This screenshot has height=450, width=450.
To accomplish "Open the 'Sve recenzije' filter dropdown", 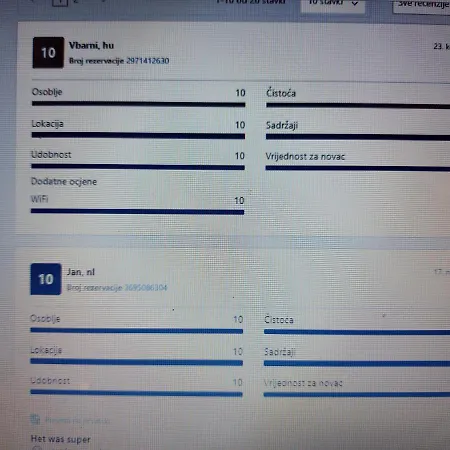I will click(x=422, y=5).
